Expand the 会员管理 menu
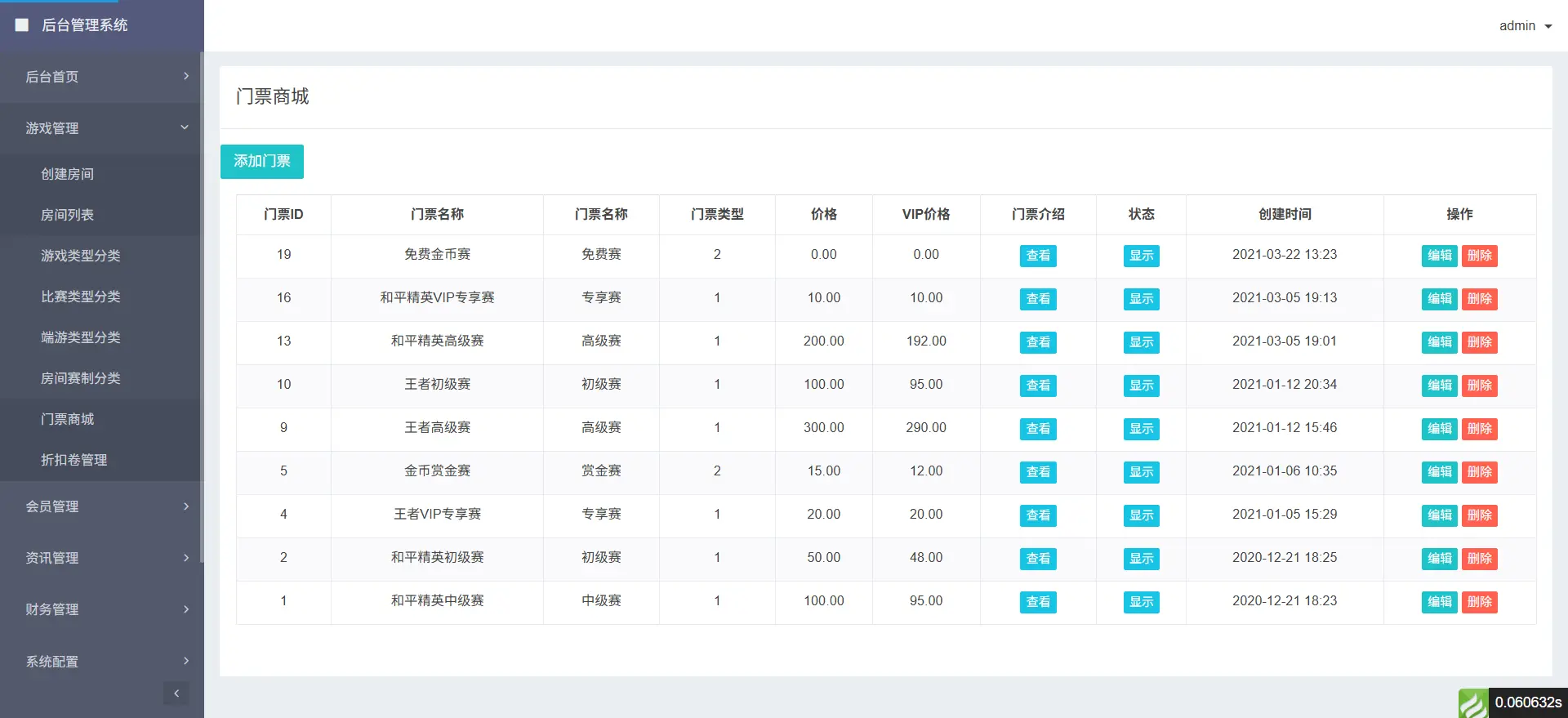Screen dimensions: 1568x718 coord(102,506)
